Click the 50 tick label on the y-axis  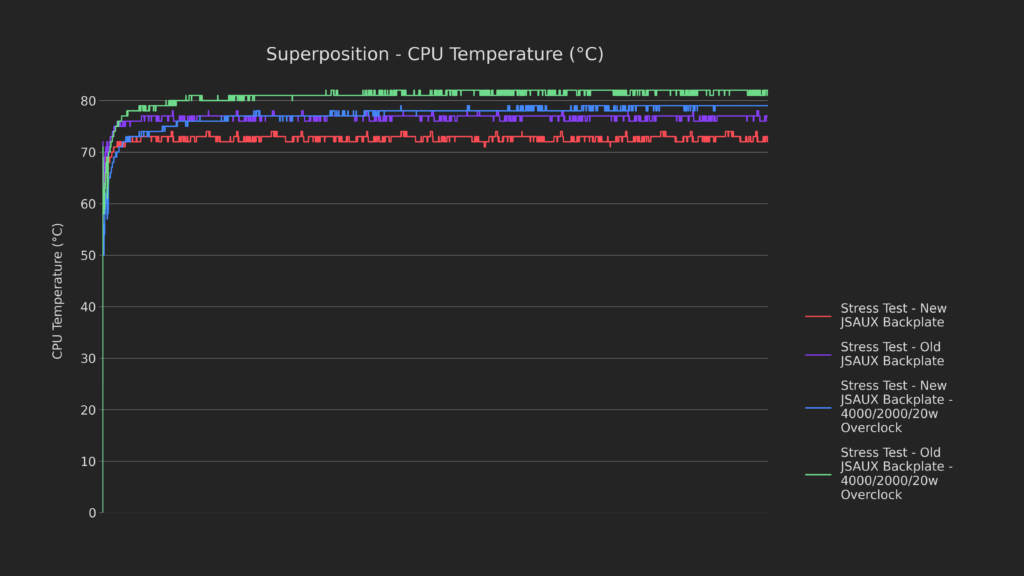click(88, 256)
